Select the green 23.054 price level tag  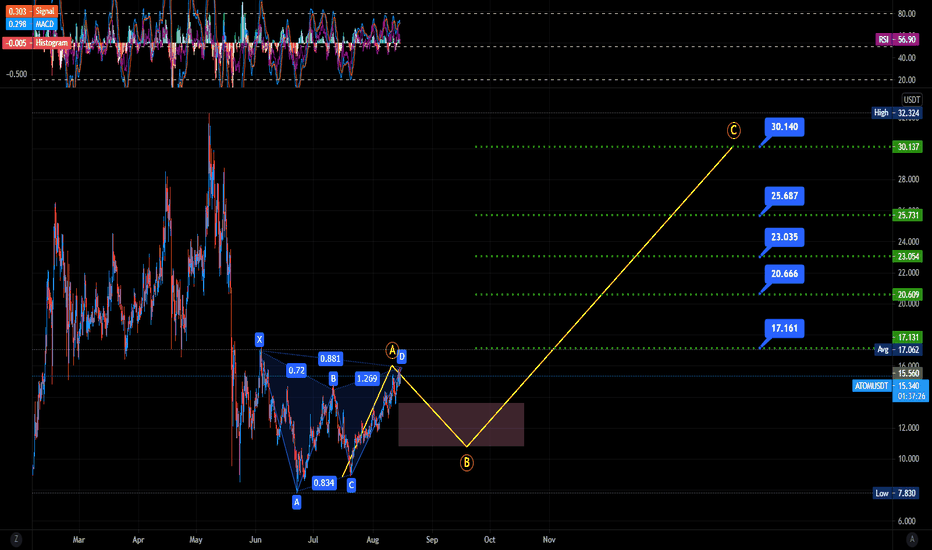[x=908, y=256]
